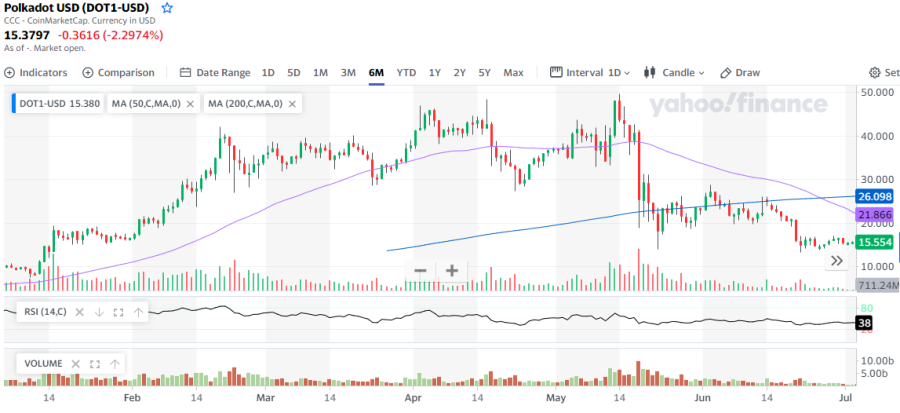Close the VOLUME panel
Image resolution: width=900 pixels, height=413 pixels.
75,364
